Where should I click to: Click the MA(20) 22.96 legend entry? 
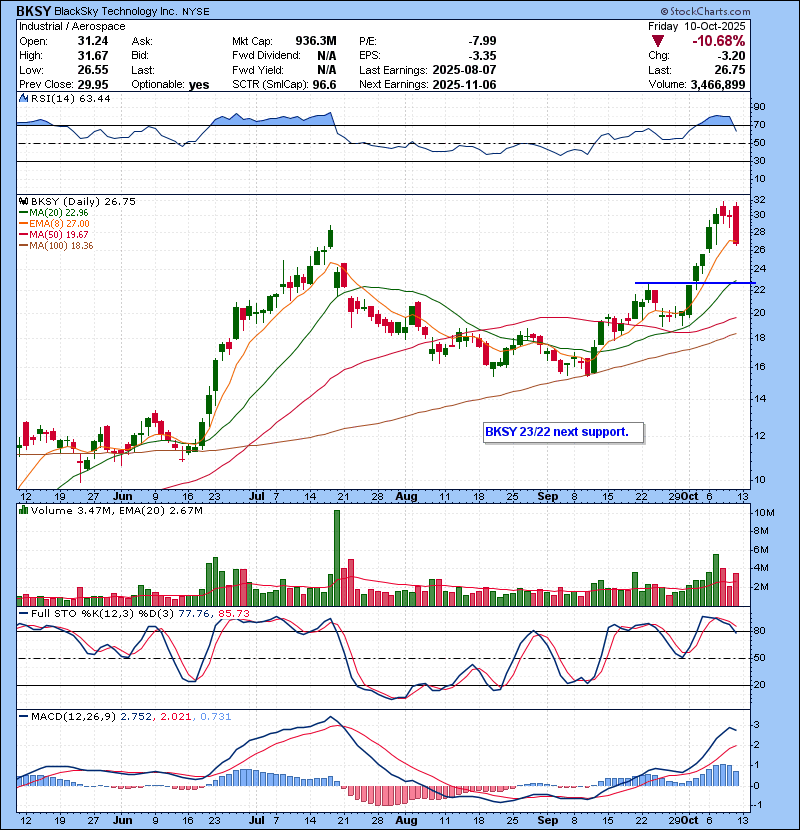[x=54, y=212]
